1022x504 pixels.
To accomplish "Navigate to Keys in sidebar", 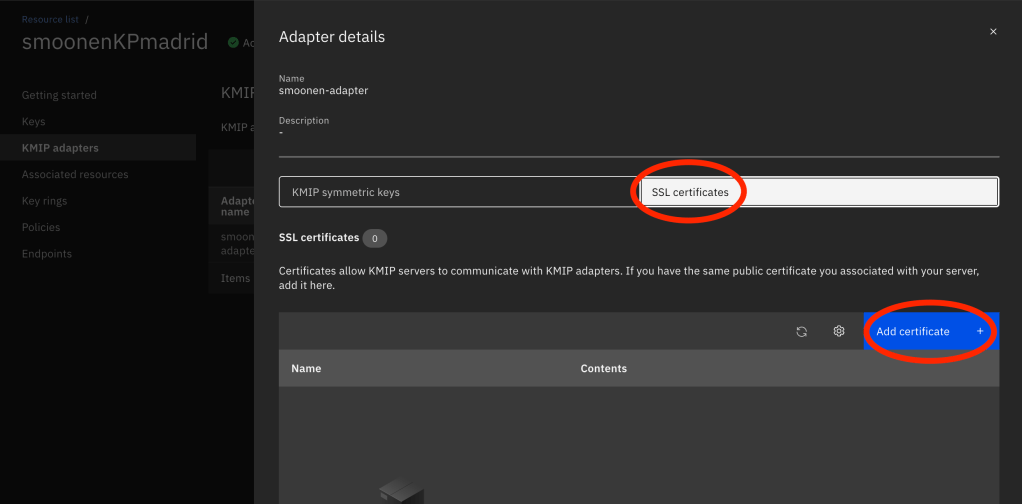I will (34, 122).
